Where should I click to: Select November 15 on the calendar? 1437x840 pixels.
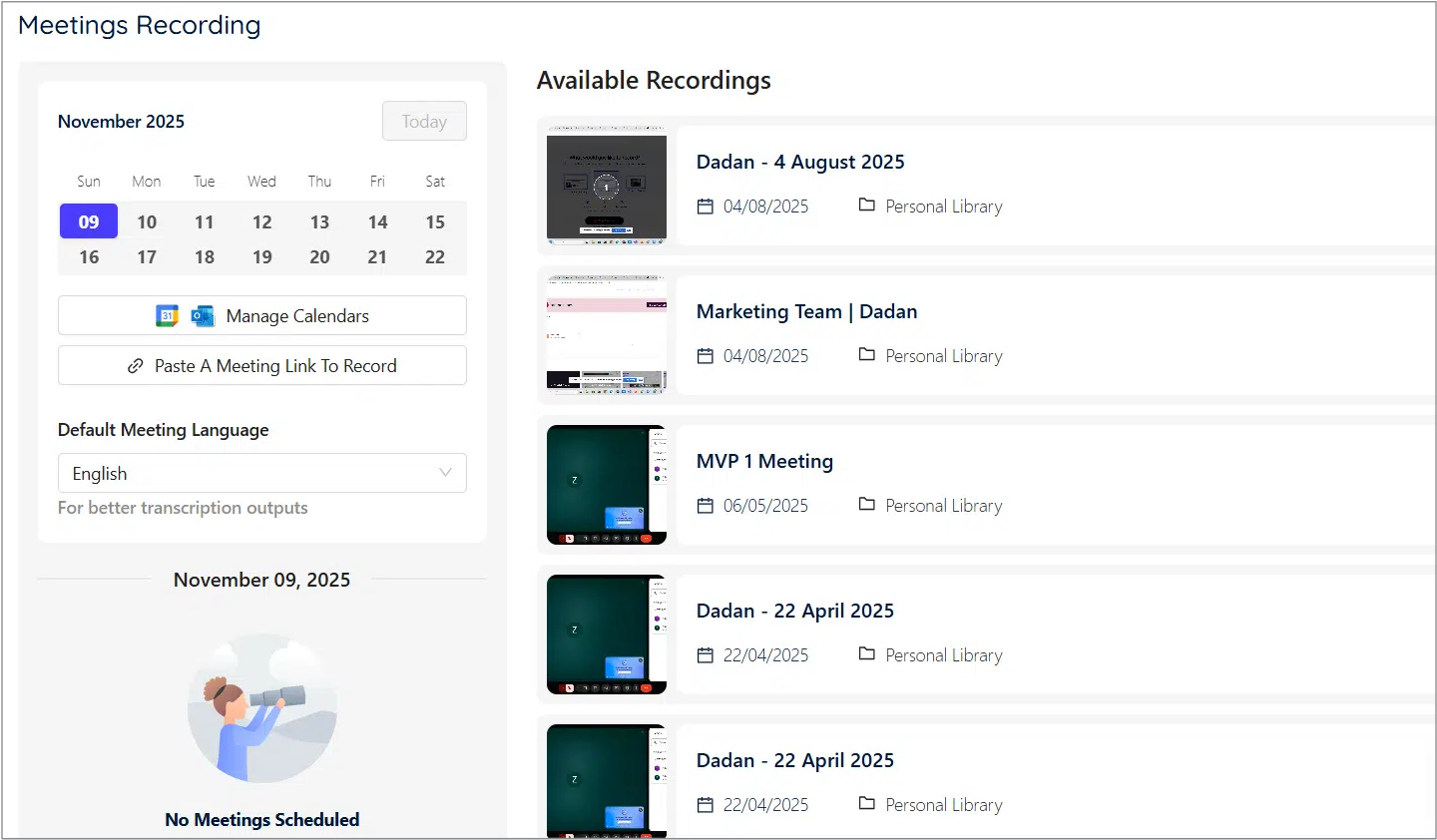(x=435, y=221)
